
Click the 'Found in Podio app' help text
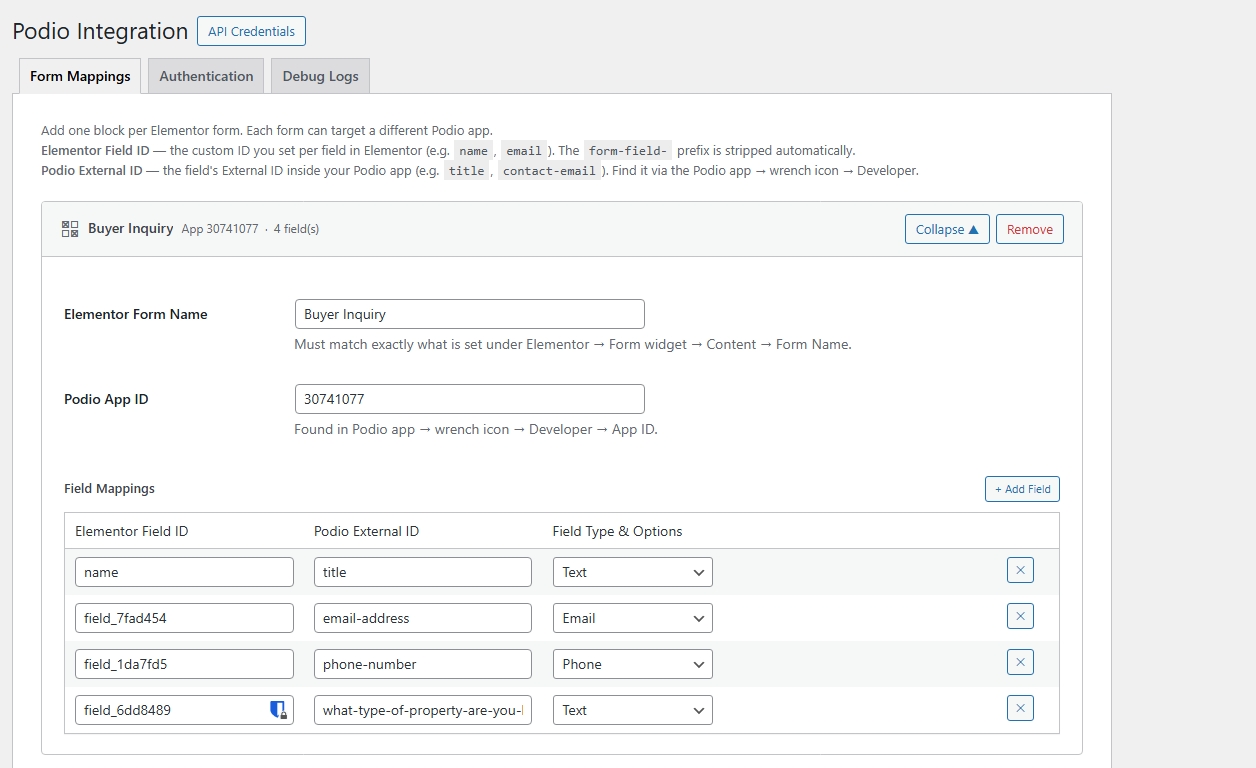(476, 429)
